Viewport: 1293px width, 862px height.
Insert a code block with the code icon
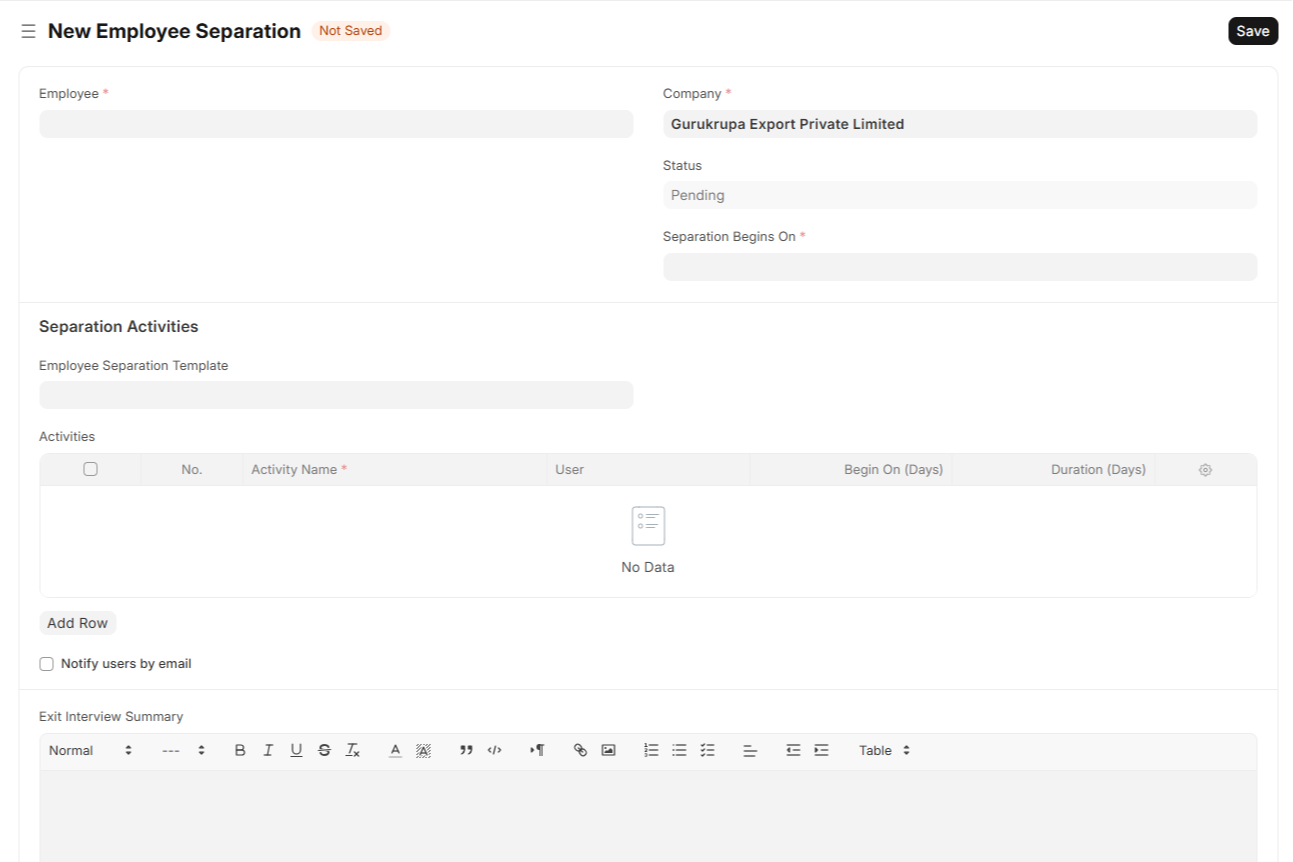pos(494,750)
